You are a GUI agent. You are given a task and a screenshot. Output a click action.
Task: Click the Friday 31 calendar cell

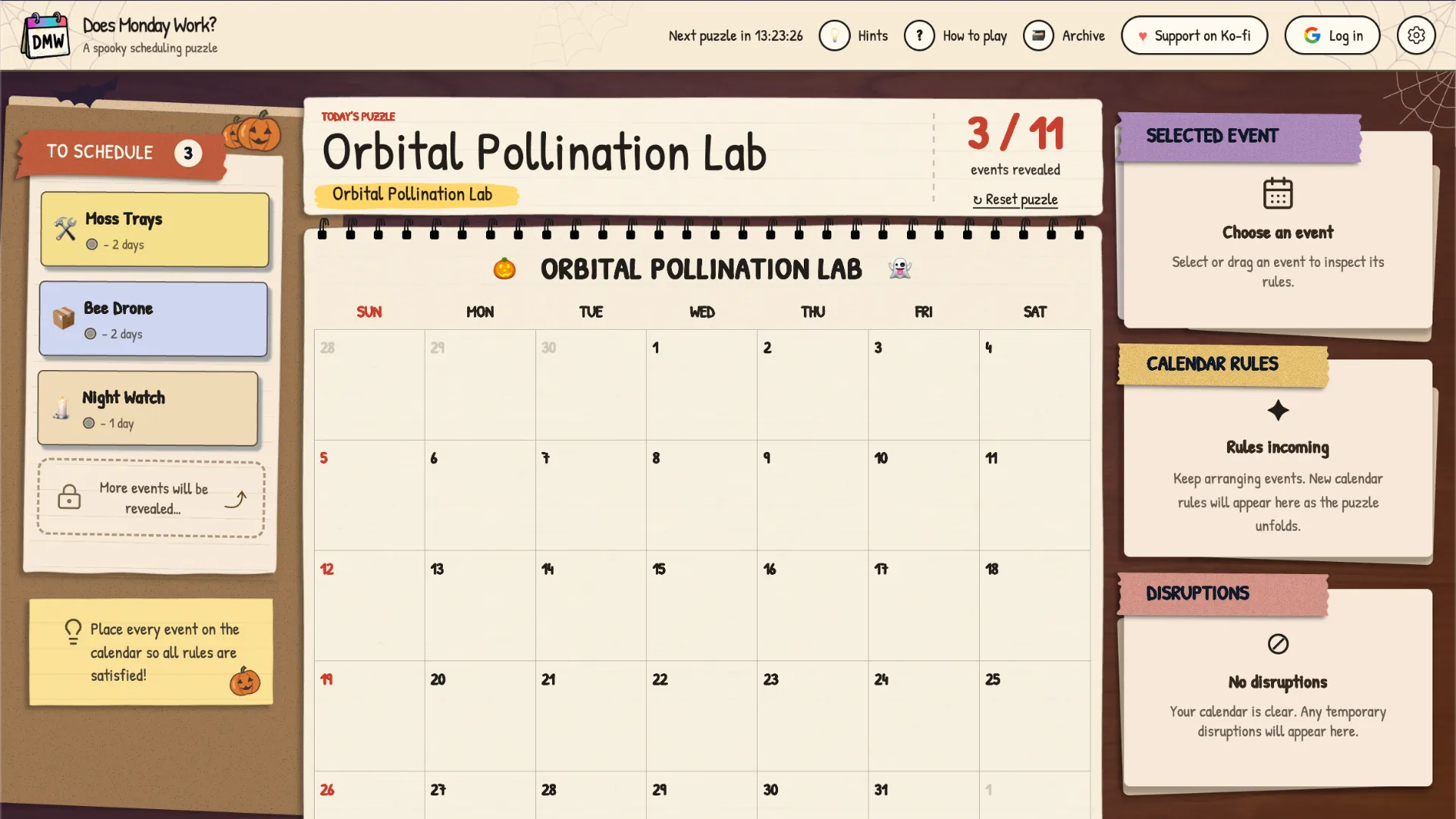point(923,795)
